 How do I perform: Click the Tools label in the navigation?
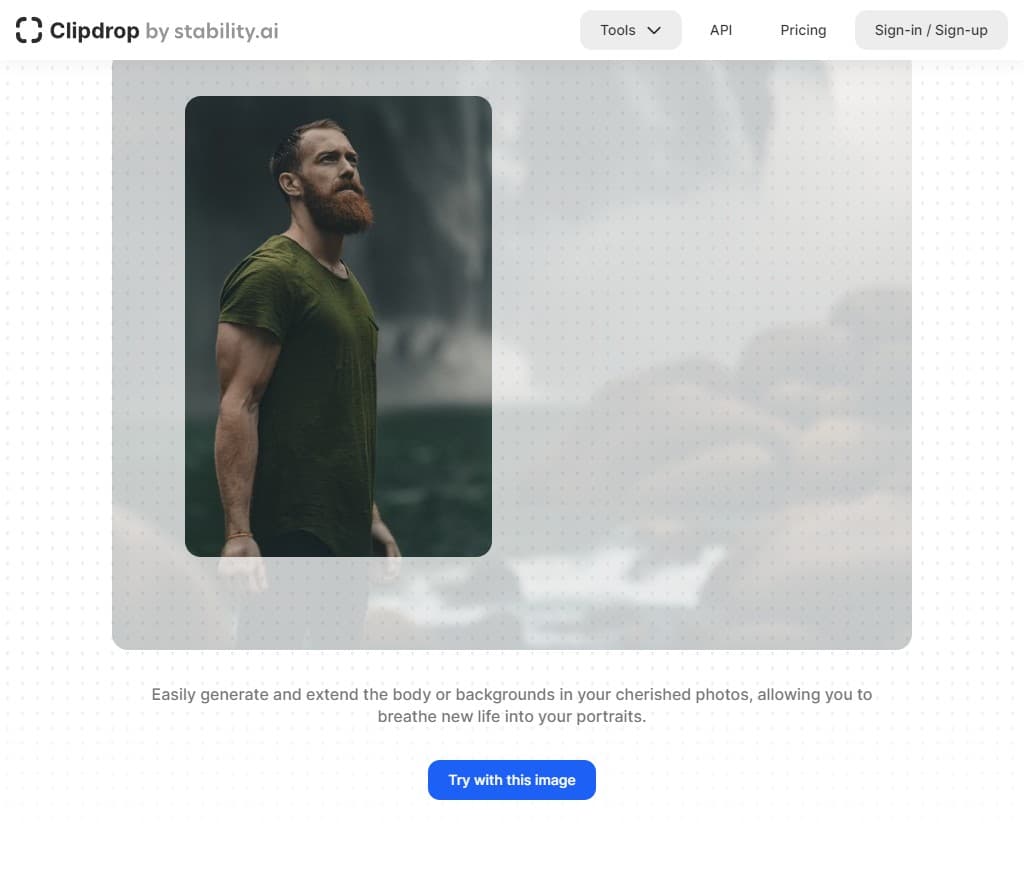(x=618, y=30)
